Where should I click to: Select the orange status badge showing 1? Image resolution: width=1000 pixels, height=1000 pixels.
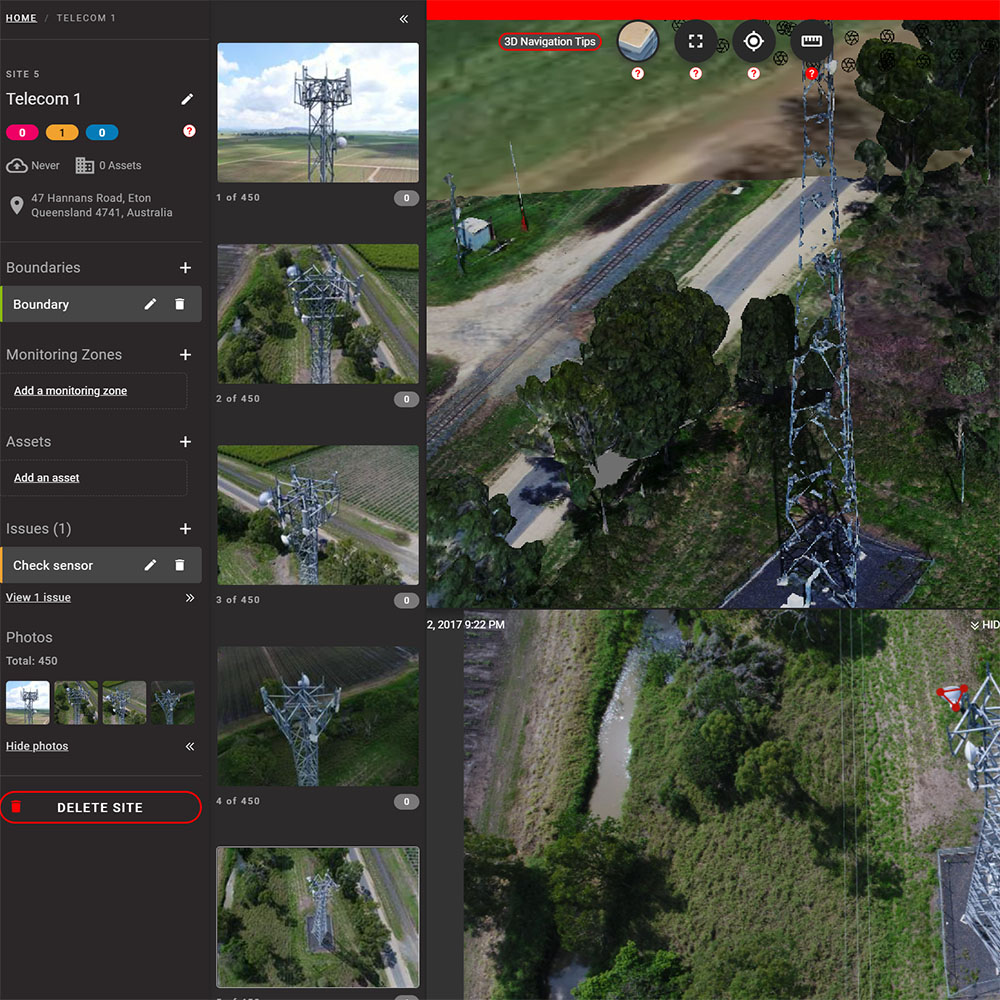click(x=62, y=133)
